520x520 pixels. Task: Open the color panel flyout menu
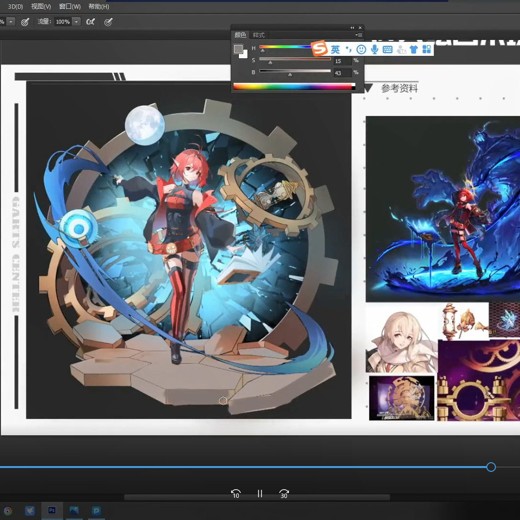pyautogui.click(x=358, y=35)
